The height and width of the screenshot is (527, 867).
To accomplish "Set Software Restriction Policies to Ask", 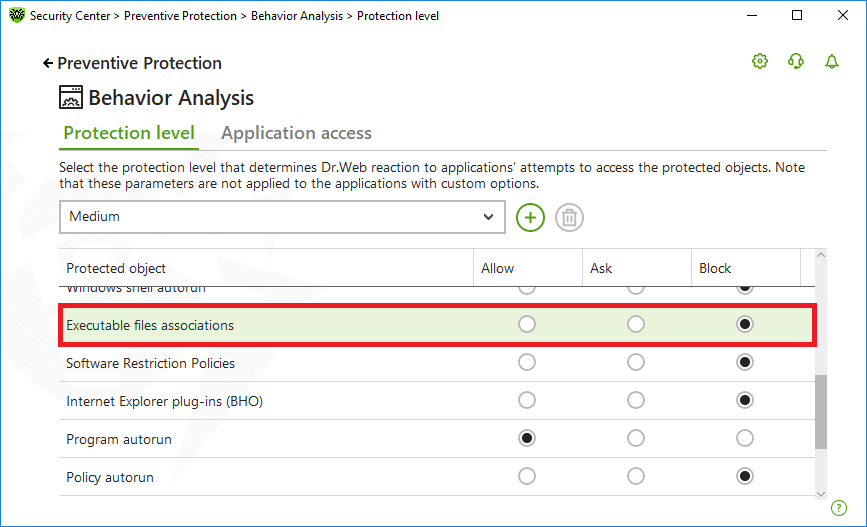I will [636, 362].
